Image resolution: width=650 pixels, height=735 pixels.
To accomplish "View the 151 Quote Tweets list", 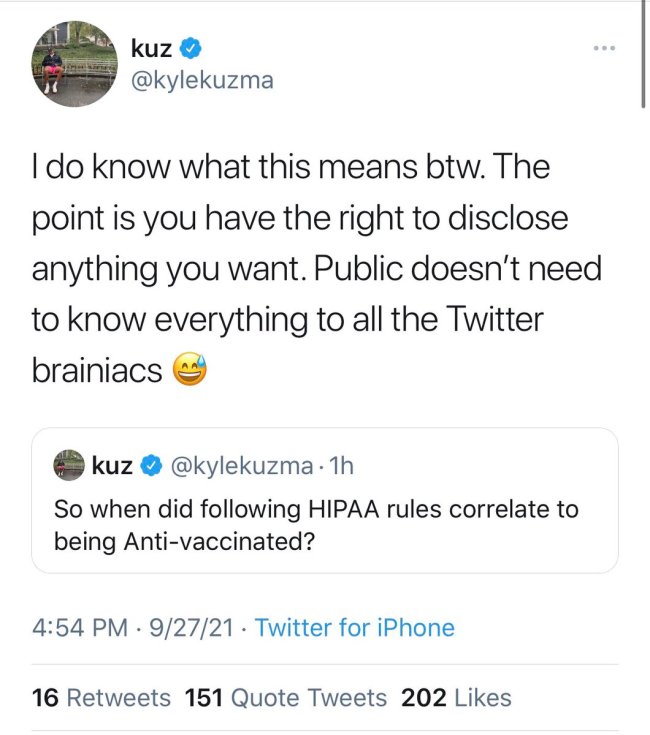I will [287, 697].
